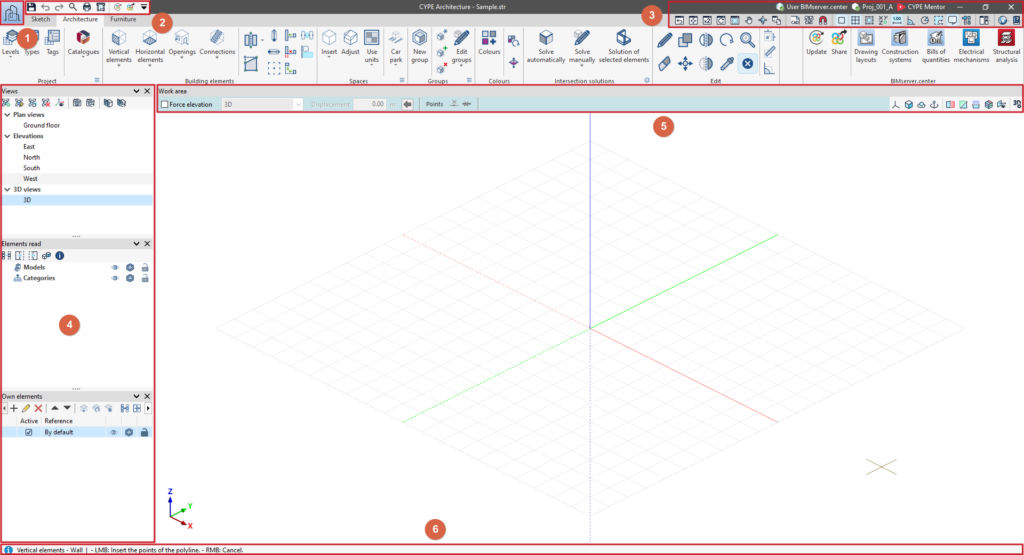
Task: Collapse the Elevations tree node
Action: (7, 136)
